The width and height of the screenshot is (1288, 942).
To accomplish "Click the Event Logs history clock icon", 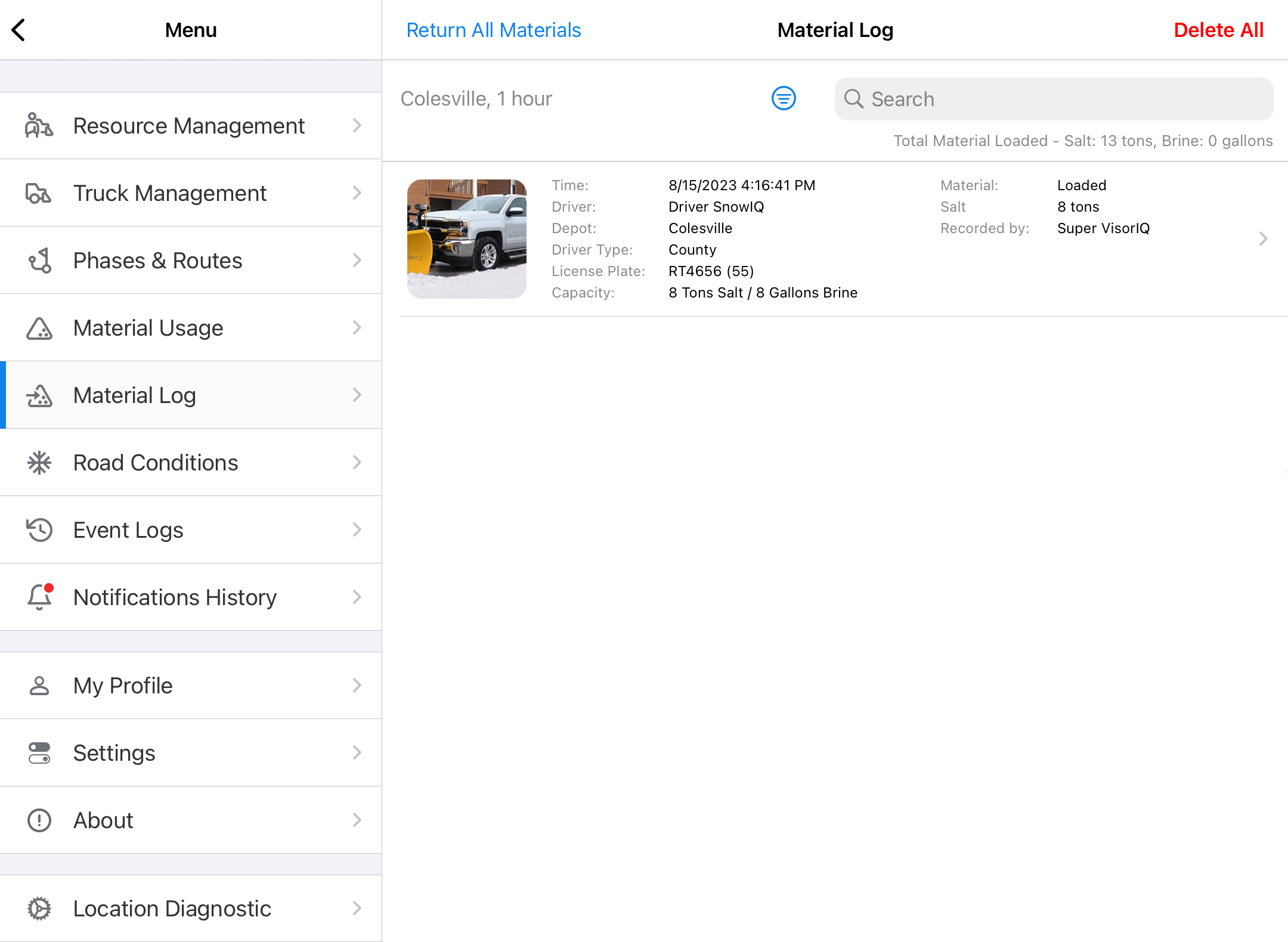I will click(39, 530).
